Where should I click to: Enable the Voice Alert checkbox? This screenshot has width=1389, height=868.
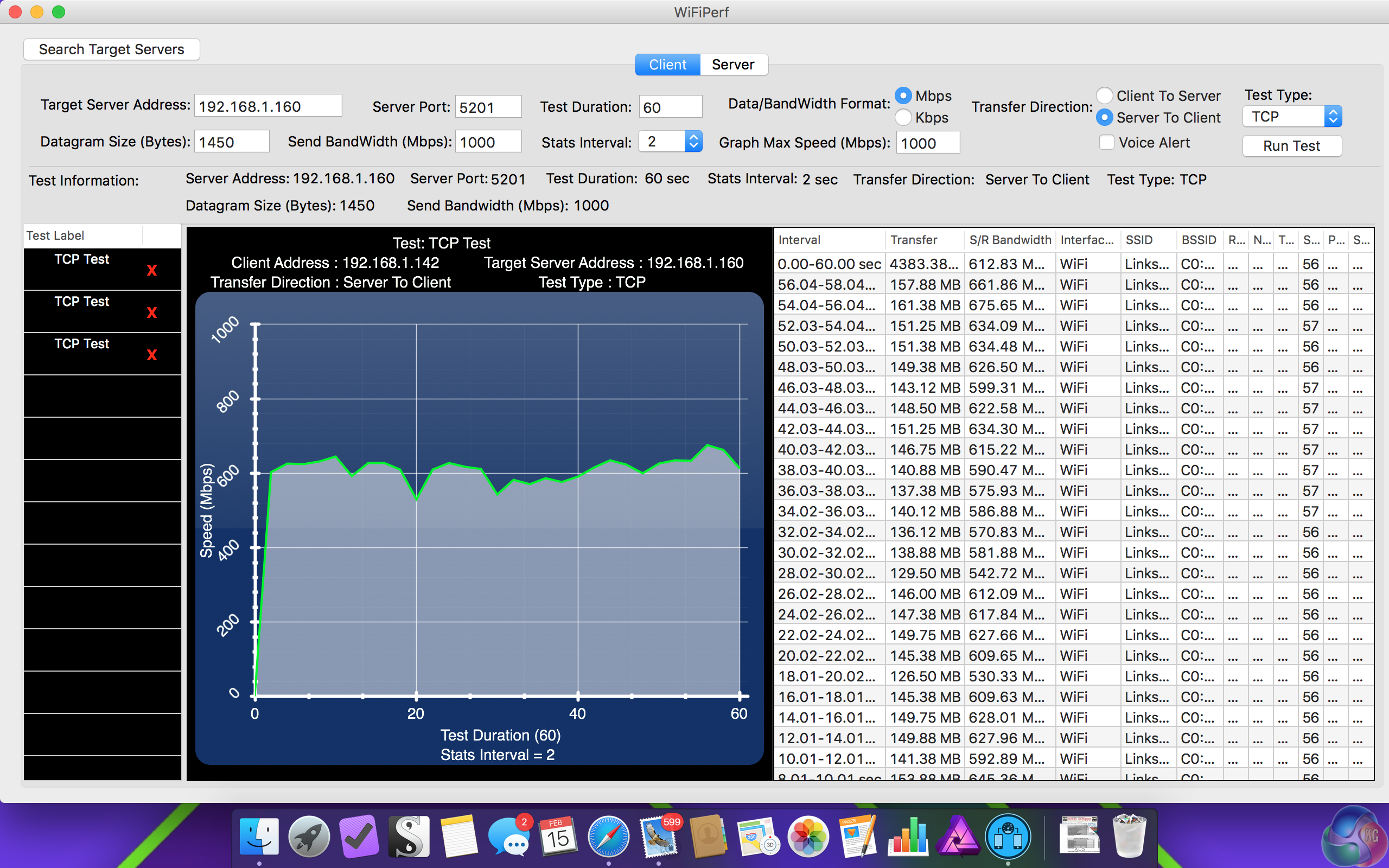coord(1107,142)
